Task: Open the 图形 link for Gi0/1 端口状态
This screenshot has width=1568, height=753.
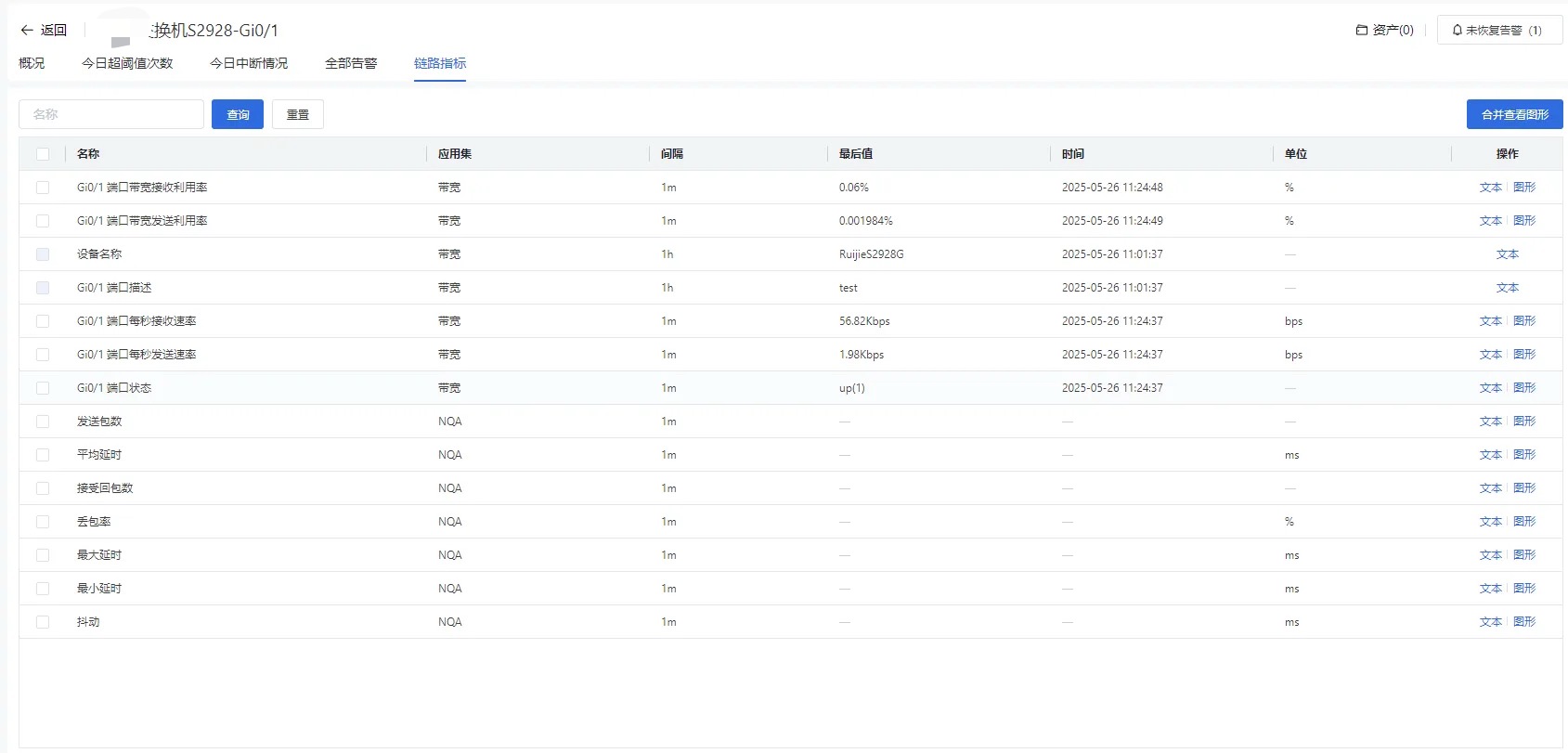Action: [x=1524, y=388]
